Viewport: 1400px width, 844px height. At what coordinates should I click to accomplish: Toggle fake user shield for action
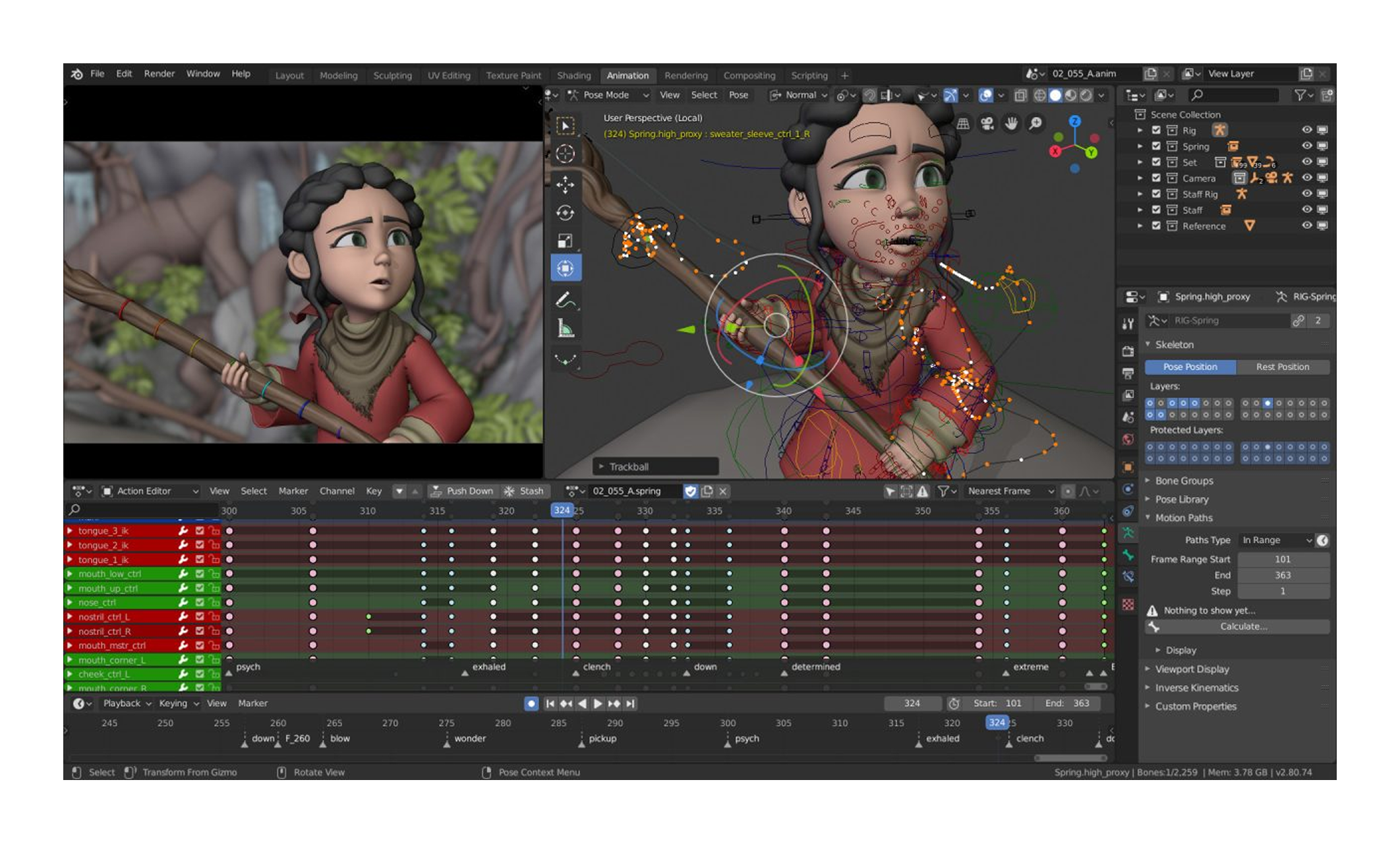pyautogui.click(x=690, y=491)
